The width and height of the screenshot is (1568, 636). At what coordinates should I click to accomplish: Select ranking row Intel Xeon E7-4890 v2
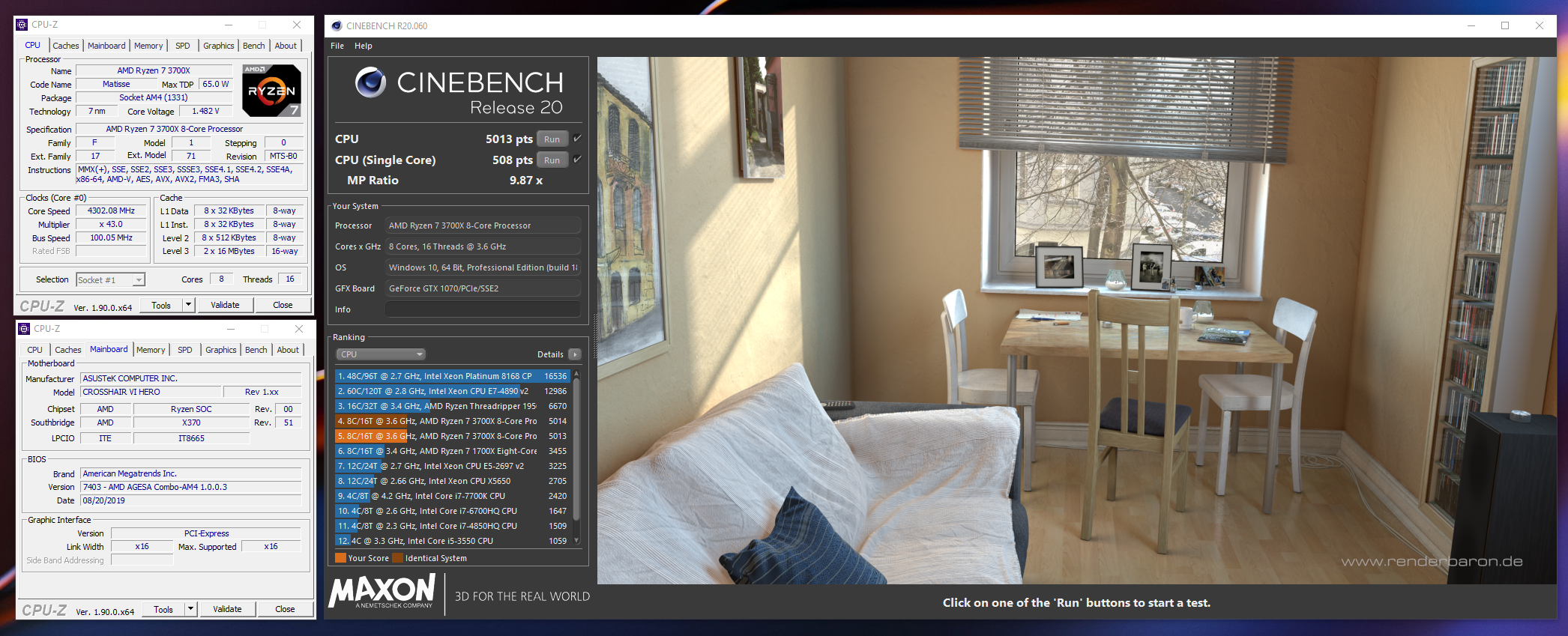[x=452, y=391]
